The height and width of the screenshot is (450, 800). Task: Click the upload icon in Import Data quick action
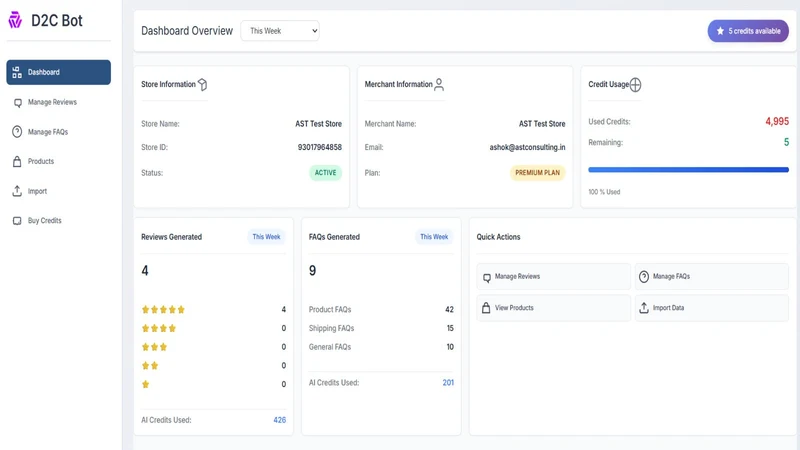pos(644,308)
